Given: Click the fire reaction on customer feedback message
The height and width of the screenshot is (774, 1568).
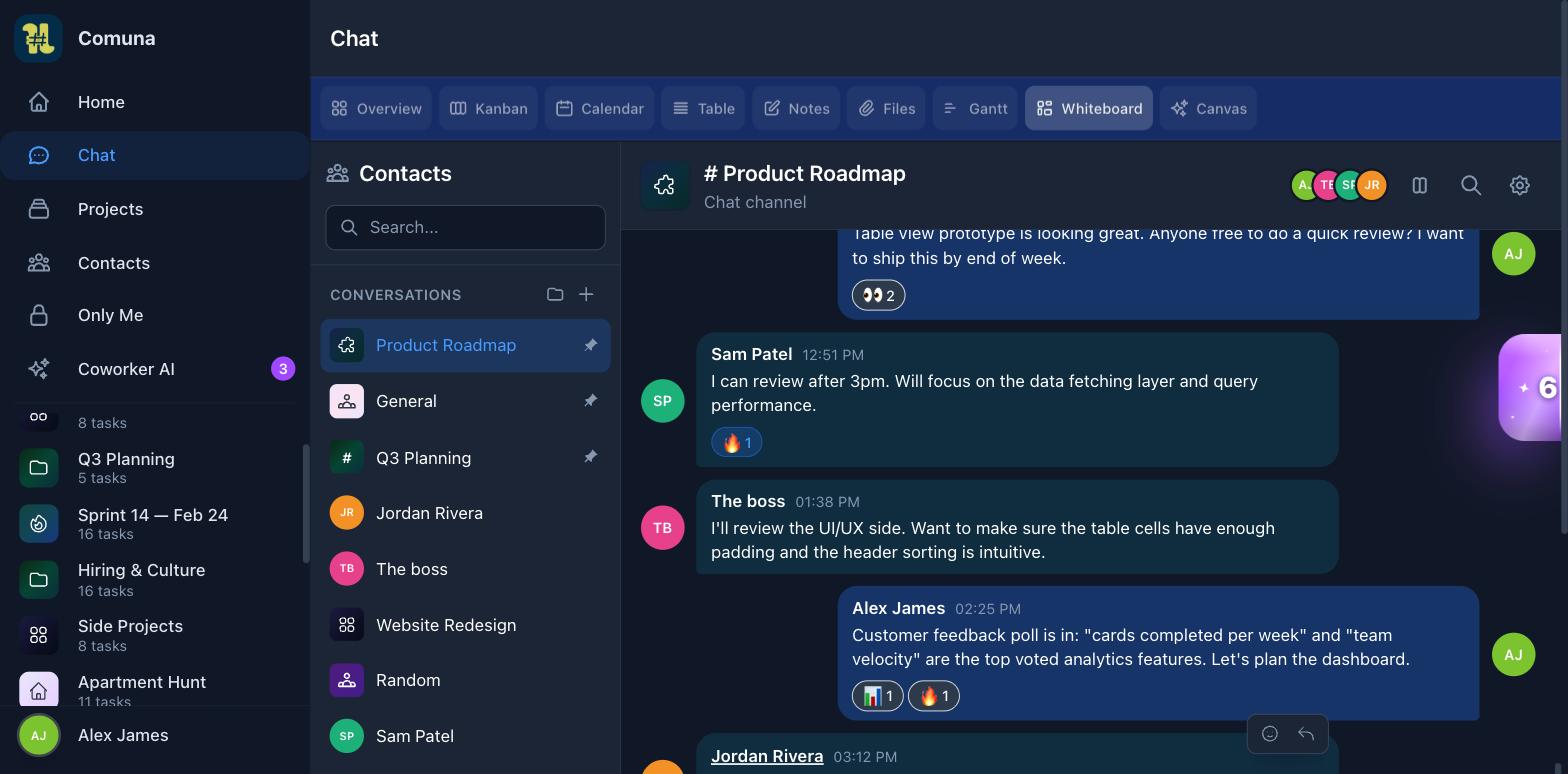Looking at the screenshot, I should pyautogui.click(x=934, y=696).
